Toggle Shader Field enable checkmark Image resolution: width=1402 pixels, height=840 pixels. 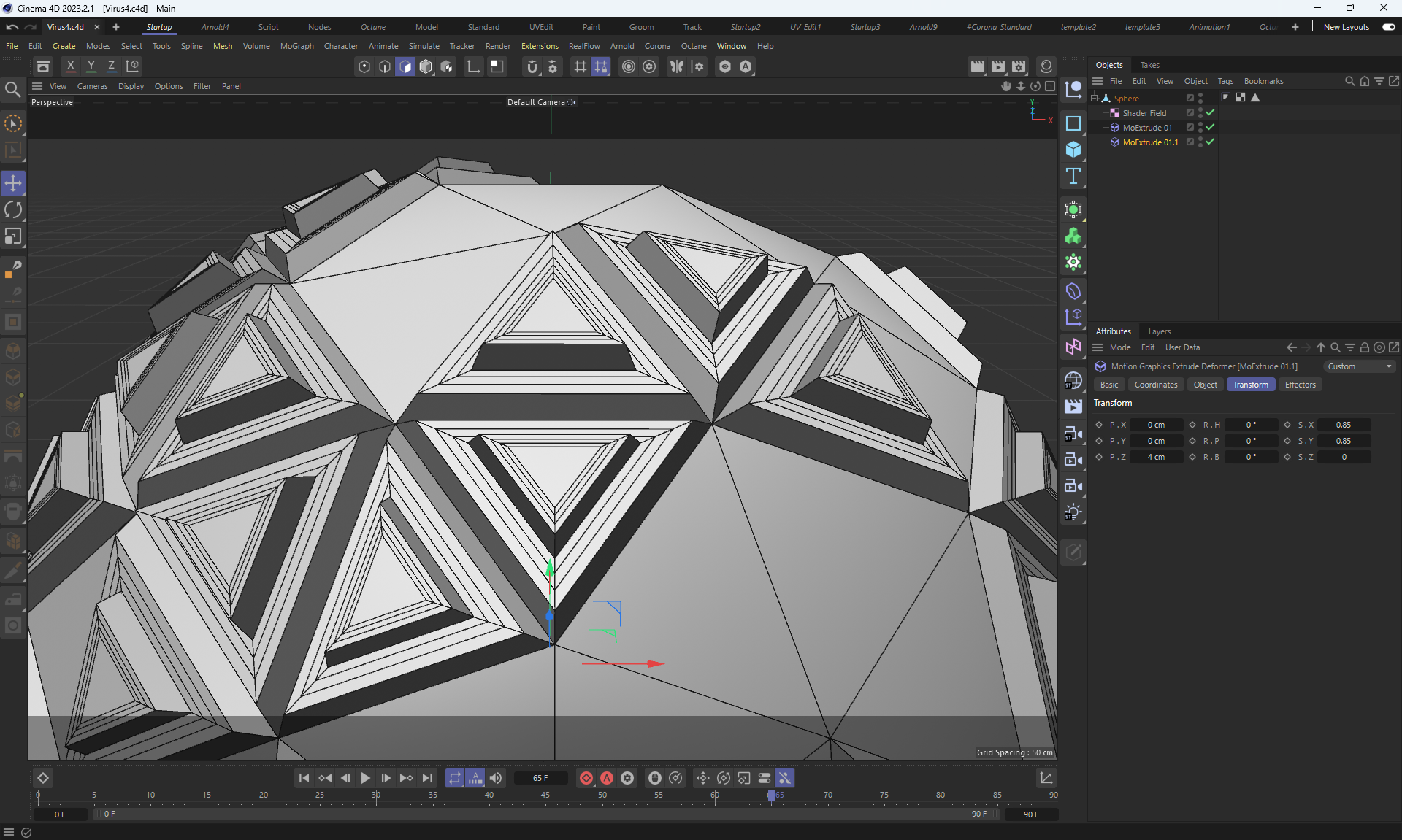(x=1210, y=113)
